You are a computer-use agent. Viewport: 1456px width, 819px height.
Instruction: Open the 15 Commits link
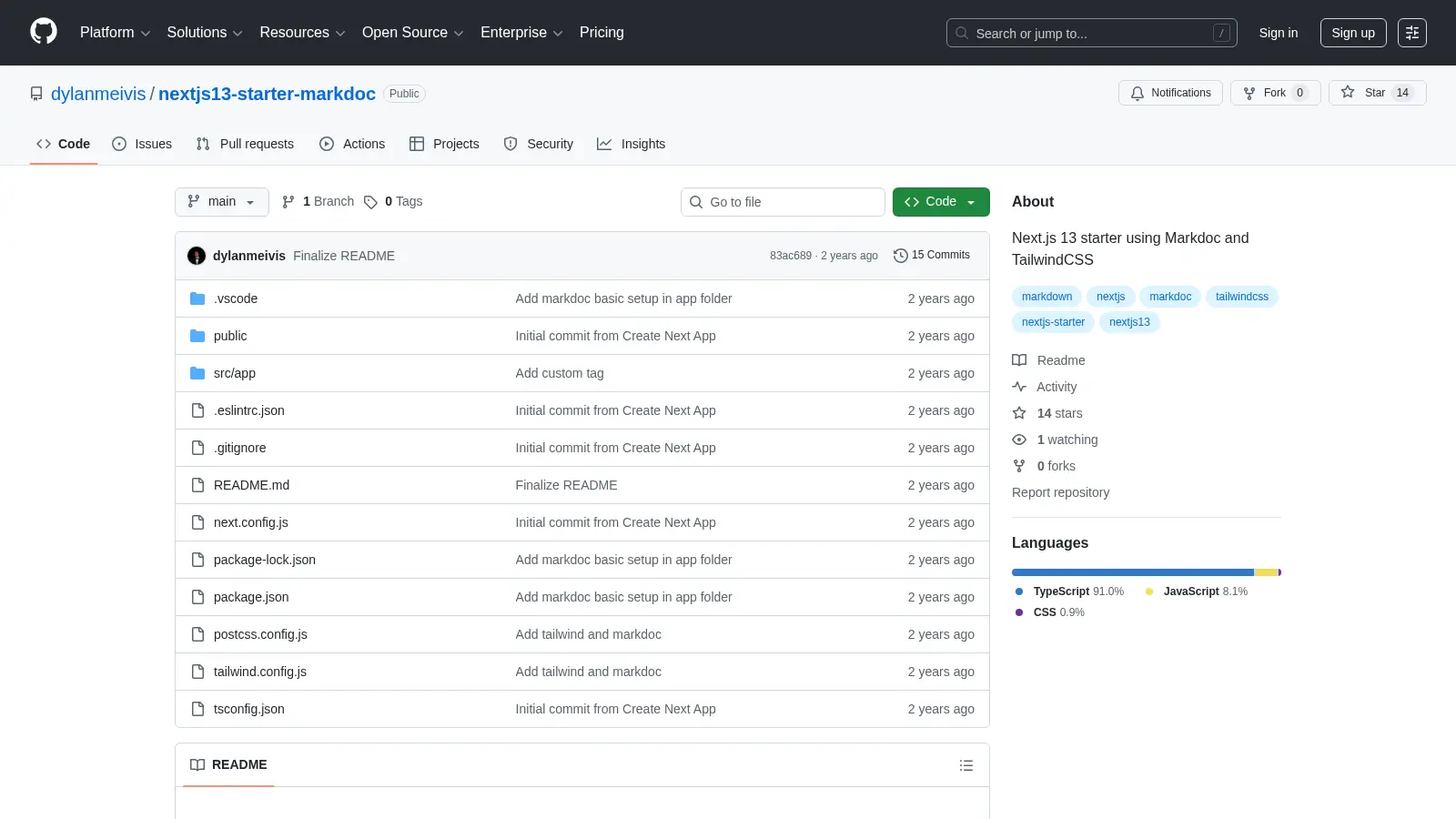click(x=932, y=256)
